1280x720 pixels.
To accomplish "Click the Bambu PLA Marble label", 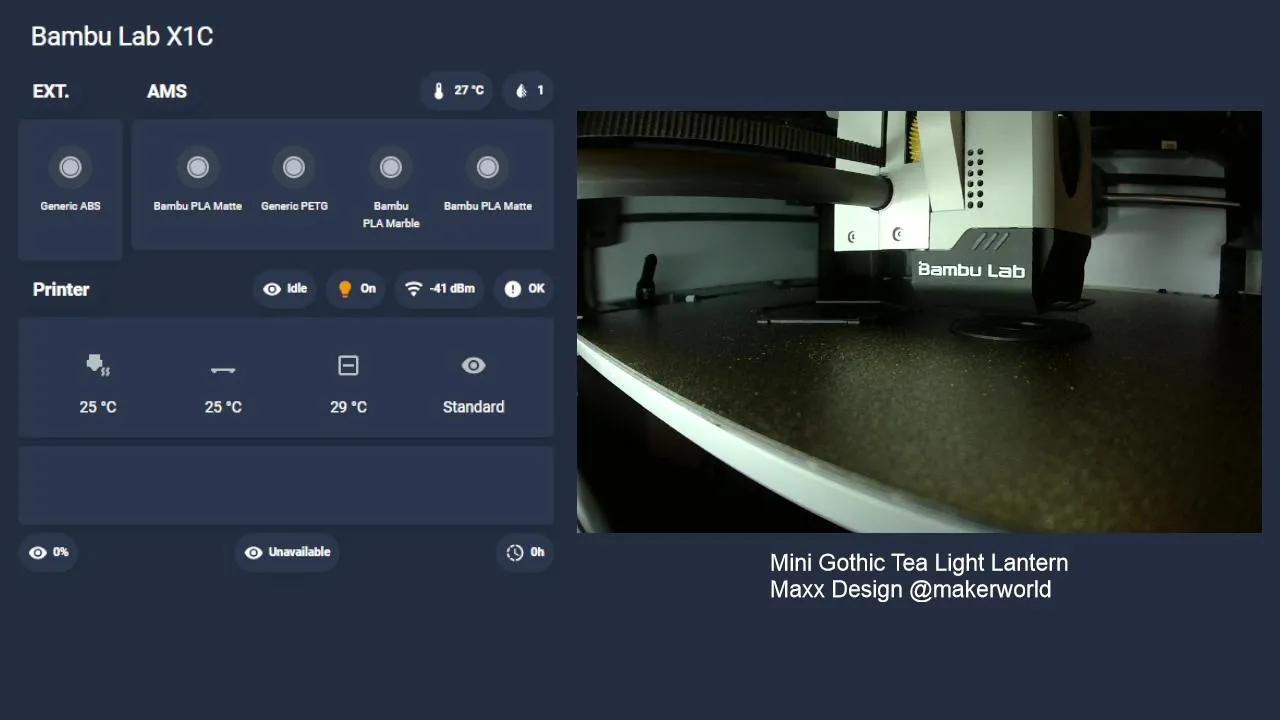I will click(x=391, y=215).
